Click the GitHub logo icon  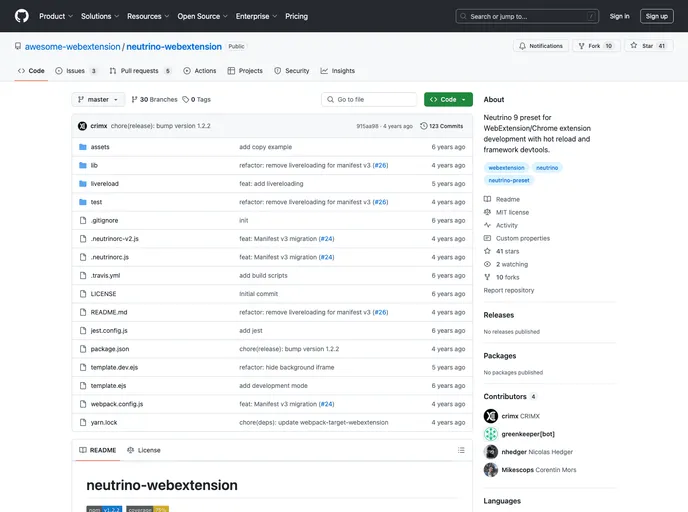[22, 16]
